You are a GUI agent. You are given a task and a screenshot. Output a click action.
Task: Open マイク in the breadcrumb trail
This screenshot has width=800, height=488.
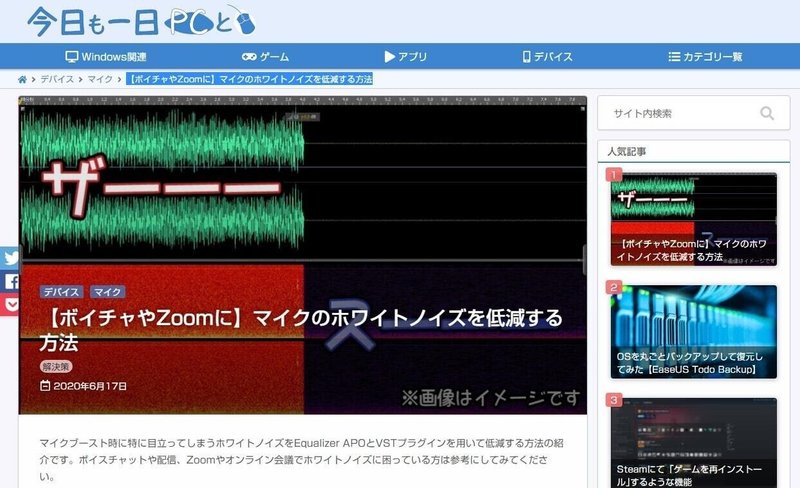click(100, 79)
